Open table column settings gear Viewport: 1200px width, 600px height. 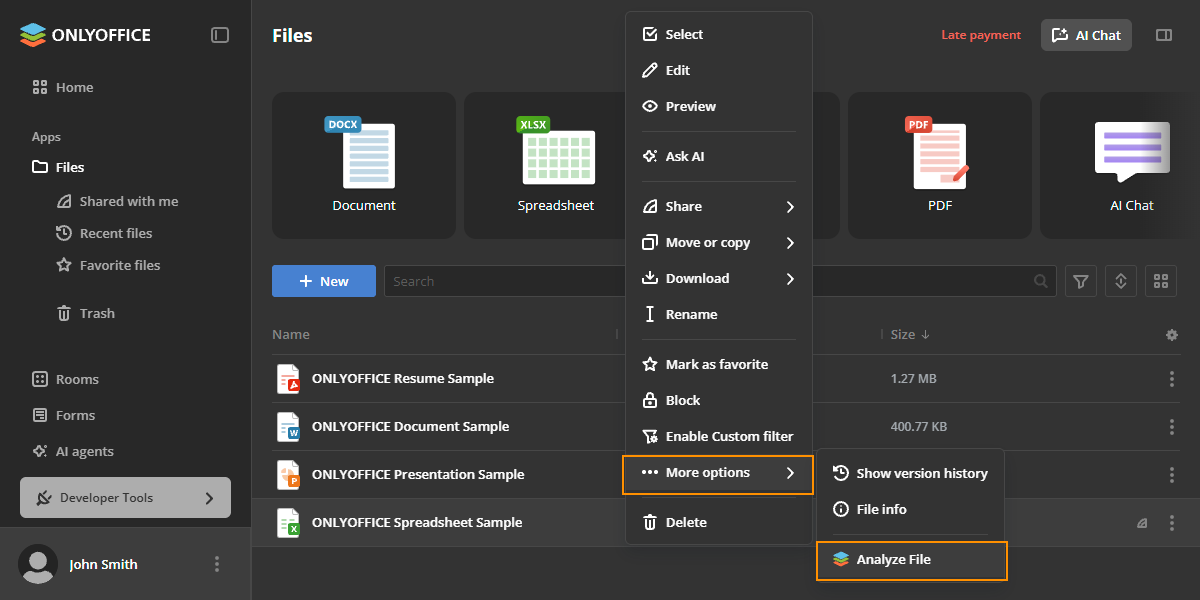[x=1172, y=335]
